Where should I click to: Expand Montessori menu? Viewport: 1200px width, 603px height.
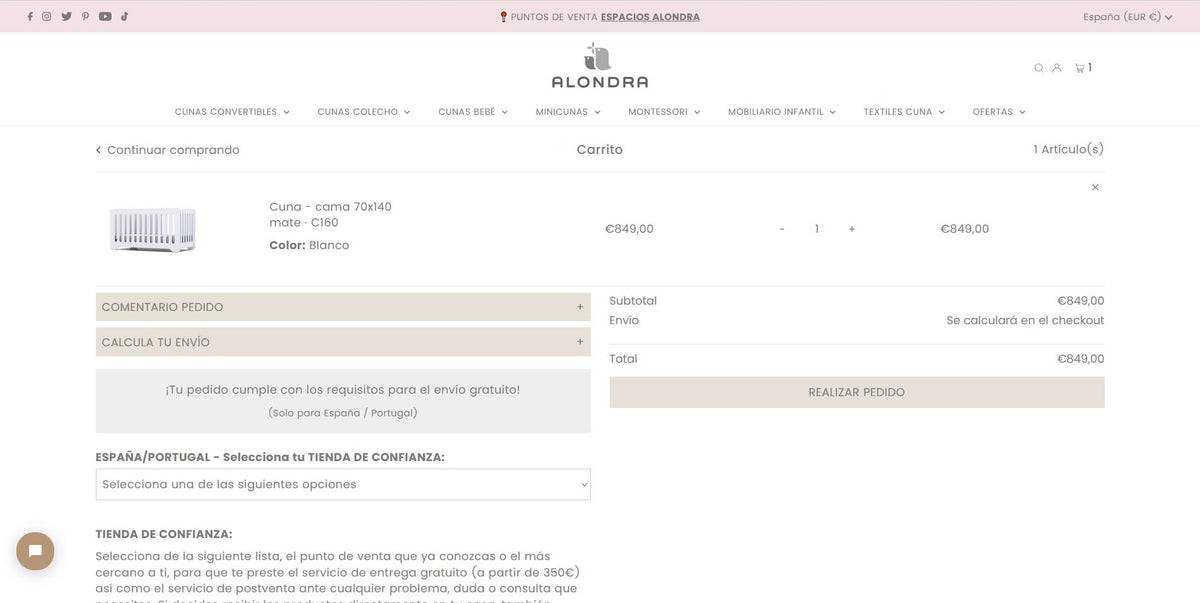point(664,112)
